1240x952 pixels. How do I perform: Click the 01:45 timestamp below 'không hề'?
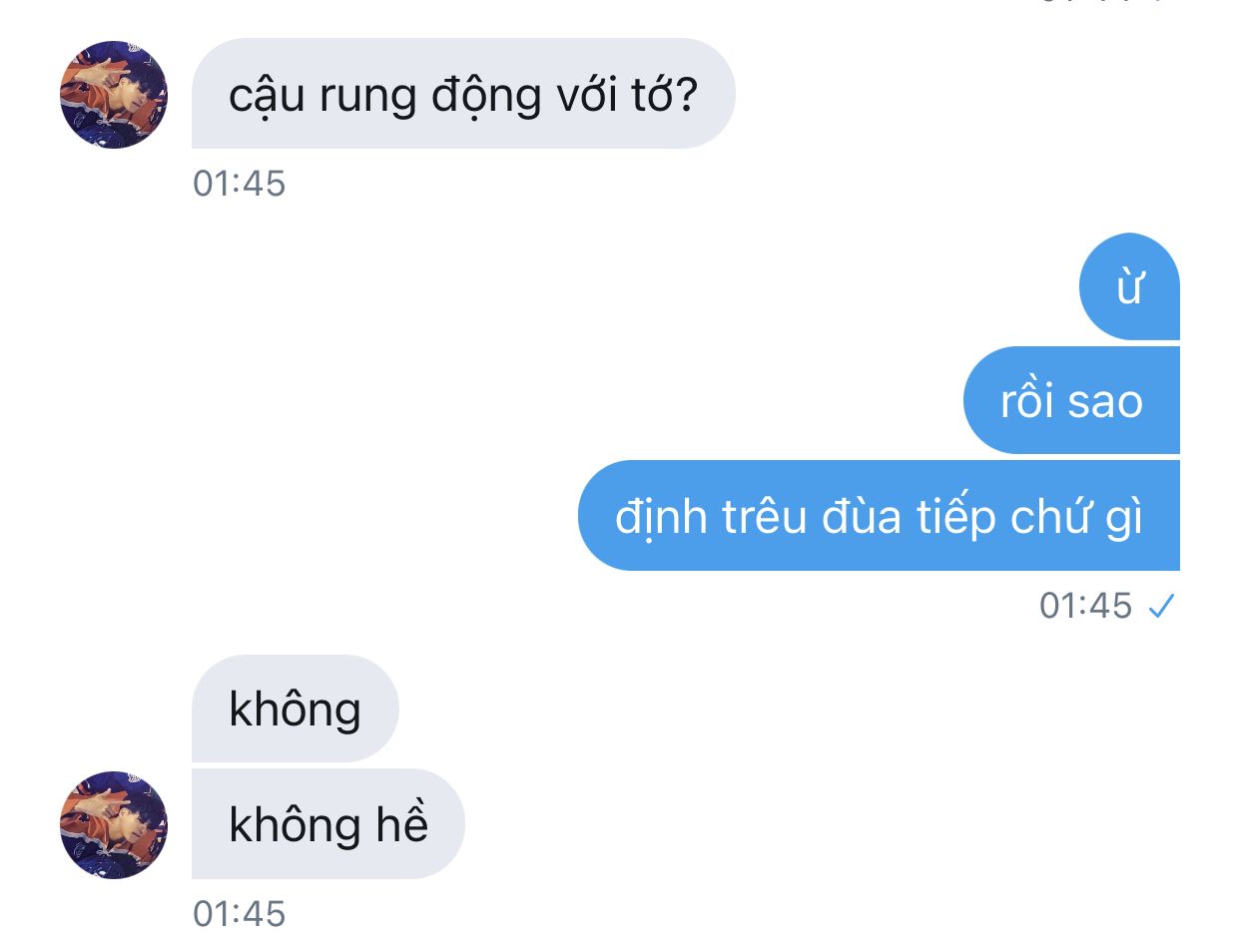pyautogui.click(x=240, y=914)
